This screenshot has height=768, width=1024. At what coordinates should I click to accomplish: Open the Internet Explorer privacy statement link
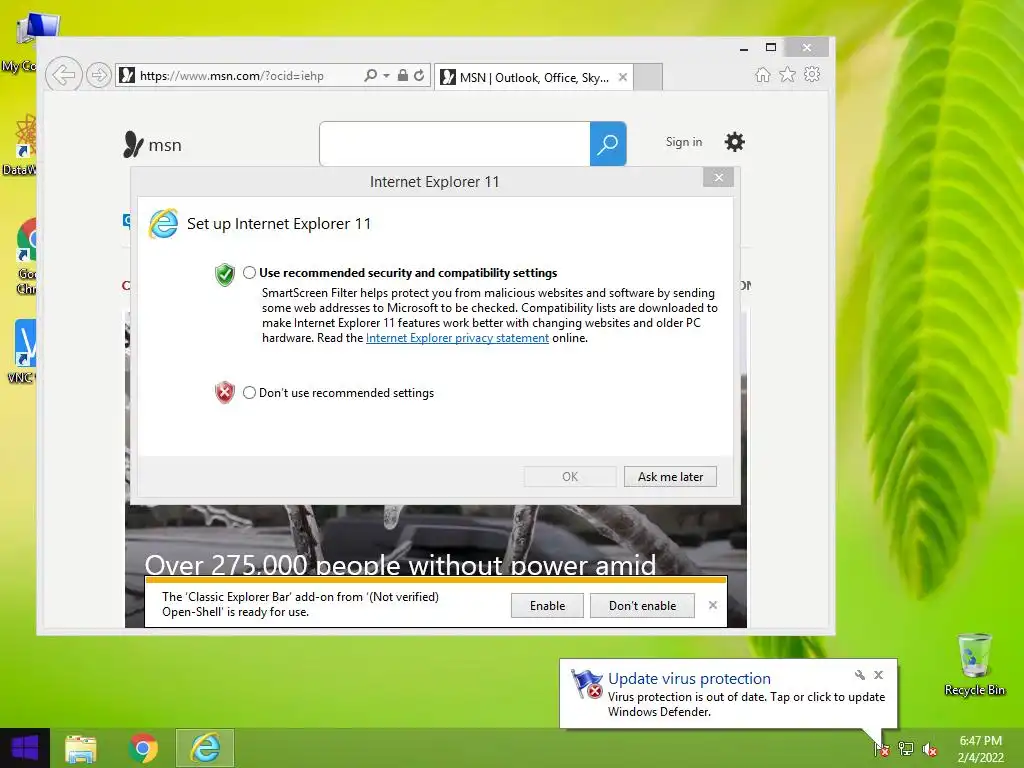(x=457, y=338)
